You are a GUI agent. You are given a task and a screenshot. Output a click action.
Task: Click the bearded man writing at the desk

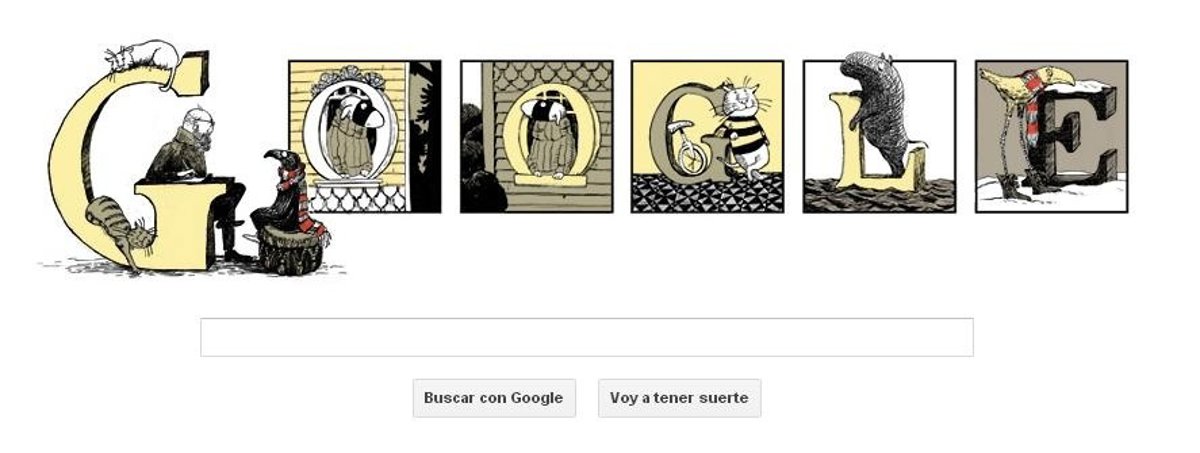(x=197, y=175)
